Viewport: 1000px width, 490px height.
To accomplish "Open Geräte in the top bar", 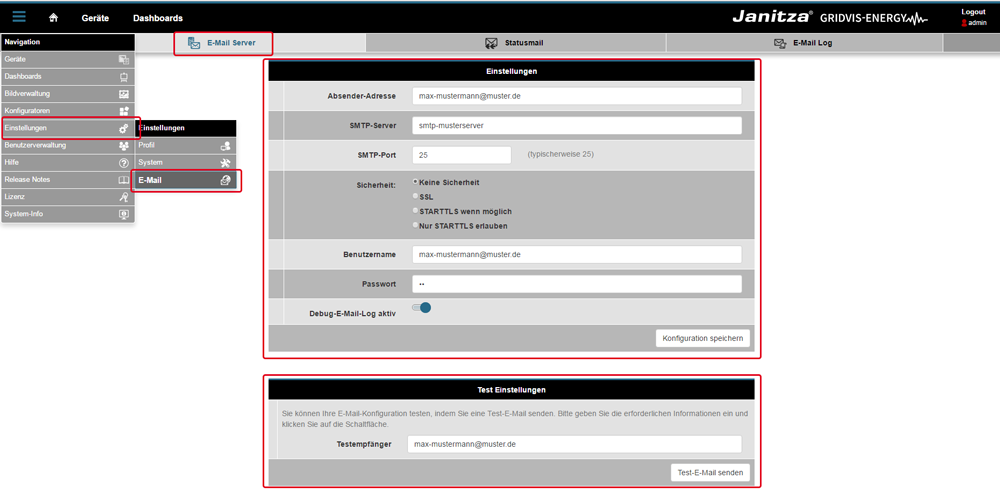I will coord(95,18).
